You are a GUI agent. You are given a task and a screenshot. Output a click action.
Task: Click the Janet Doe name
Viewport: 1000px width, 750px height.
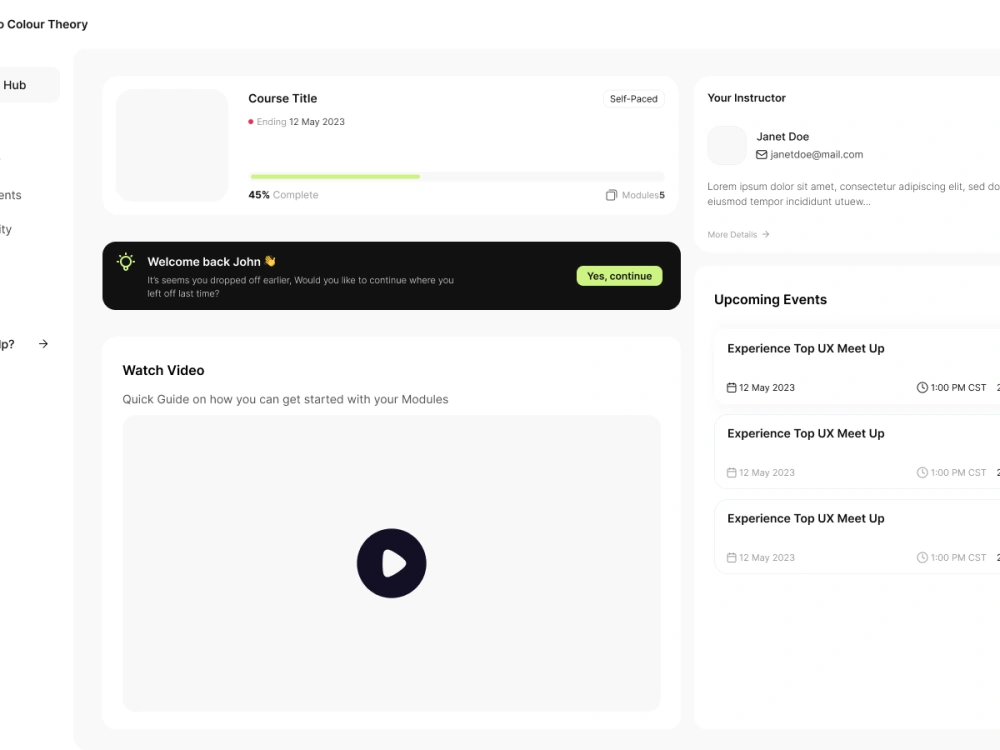tap(783, 136)
